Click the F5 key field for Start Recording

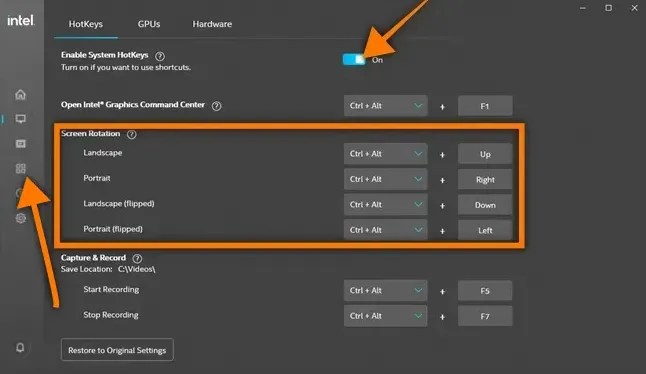[485, 291]
